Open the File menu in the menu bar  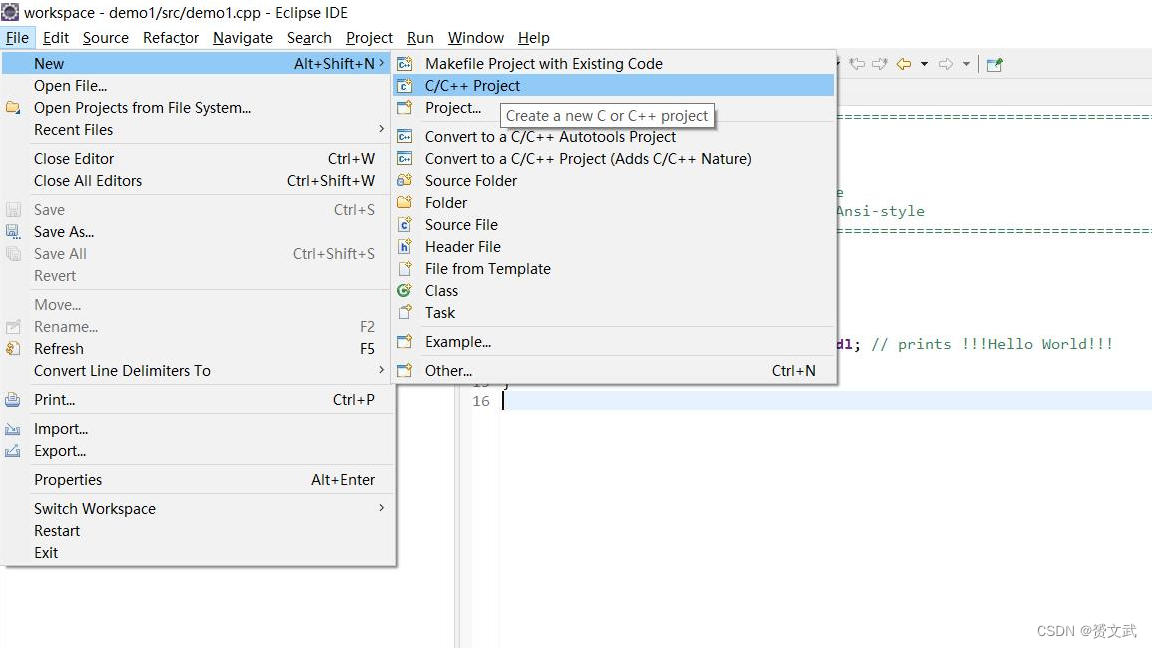[x=17, y=38]
